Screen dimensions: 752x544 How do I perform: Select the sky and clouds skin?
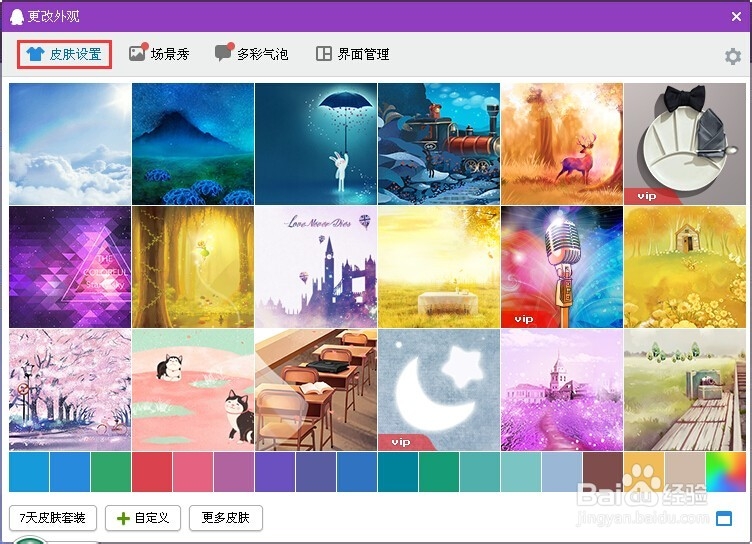tap(70, 144)
